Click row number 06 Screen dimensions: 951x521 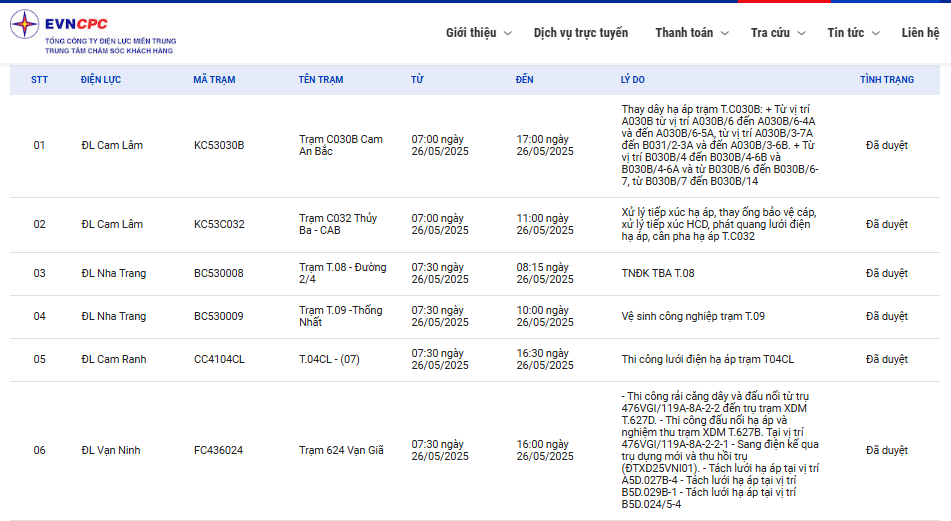click(x=39, y=450)
